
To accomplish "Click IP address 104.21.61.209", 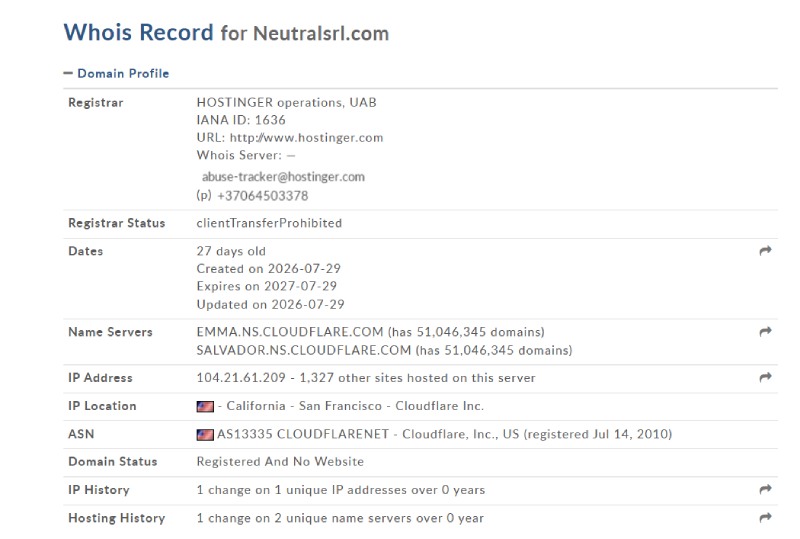I will tap(241, 378).
